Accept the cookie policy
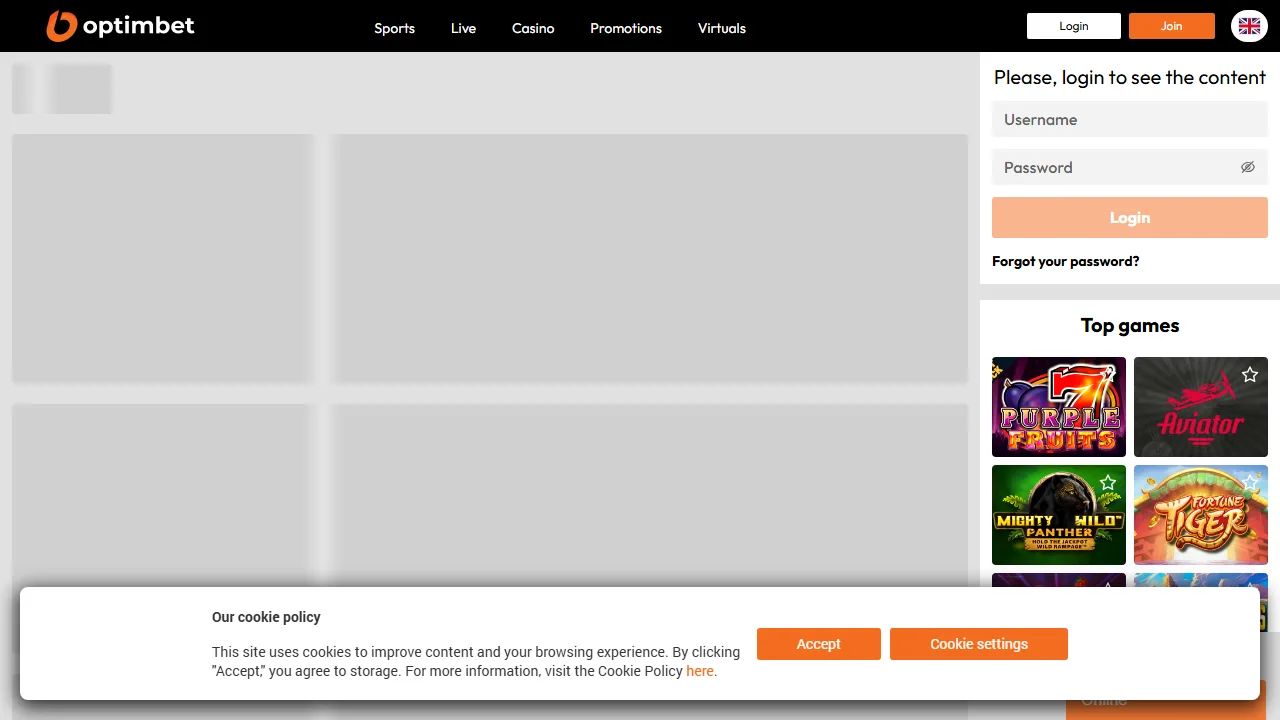Screen dimensions: 1280x720 click(819, 644)
